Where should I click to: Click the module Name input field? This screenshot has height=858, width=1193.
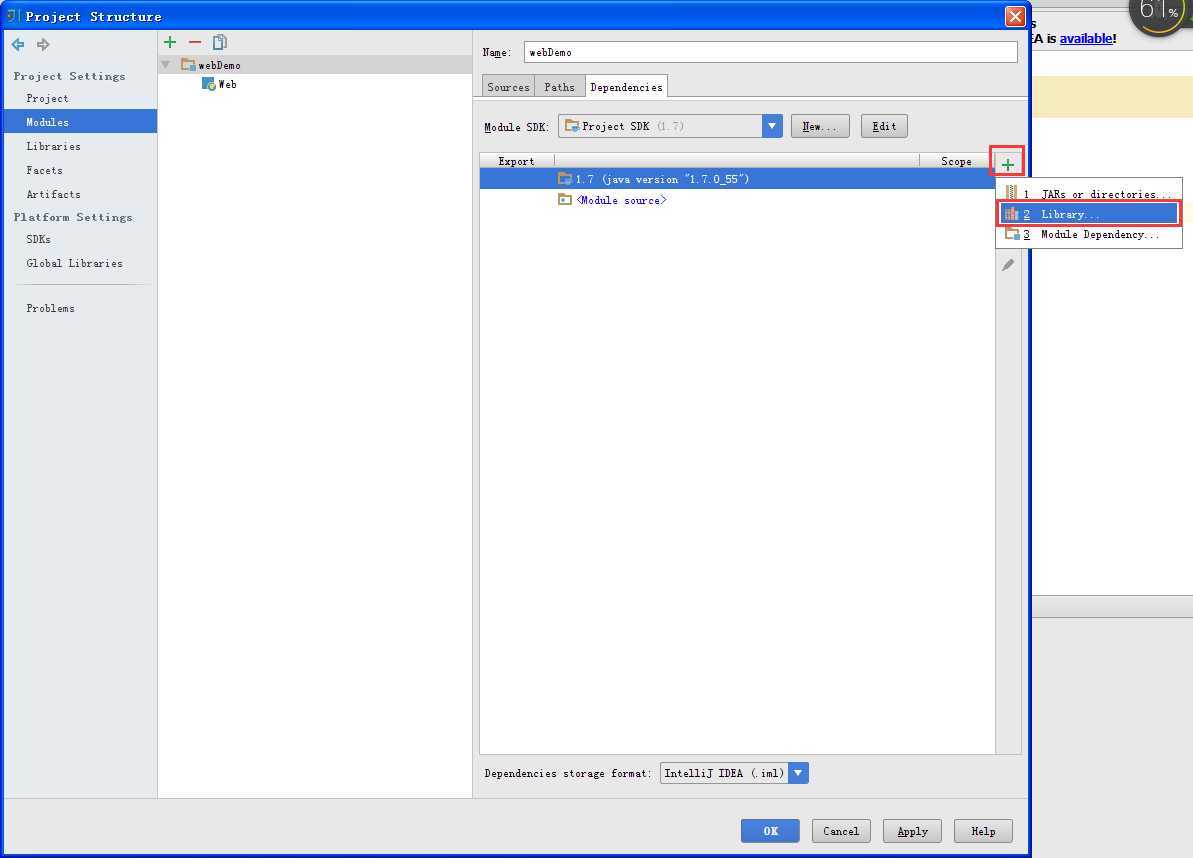[x=770, y=52]
